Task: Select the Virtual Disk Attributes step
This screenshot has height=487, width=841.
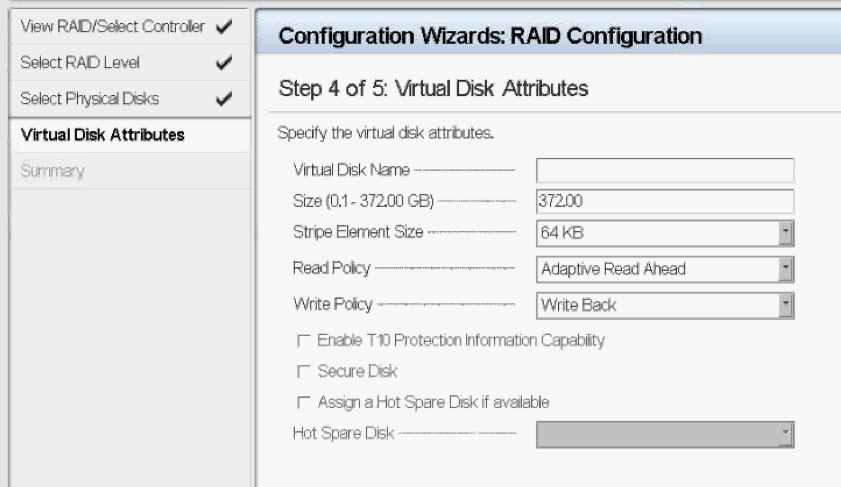Action: coord(102,135)
